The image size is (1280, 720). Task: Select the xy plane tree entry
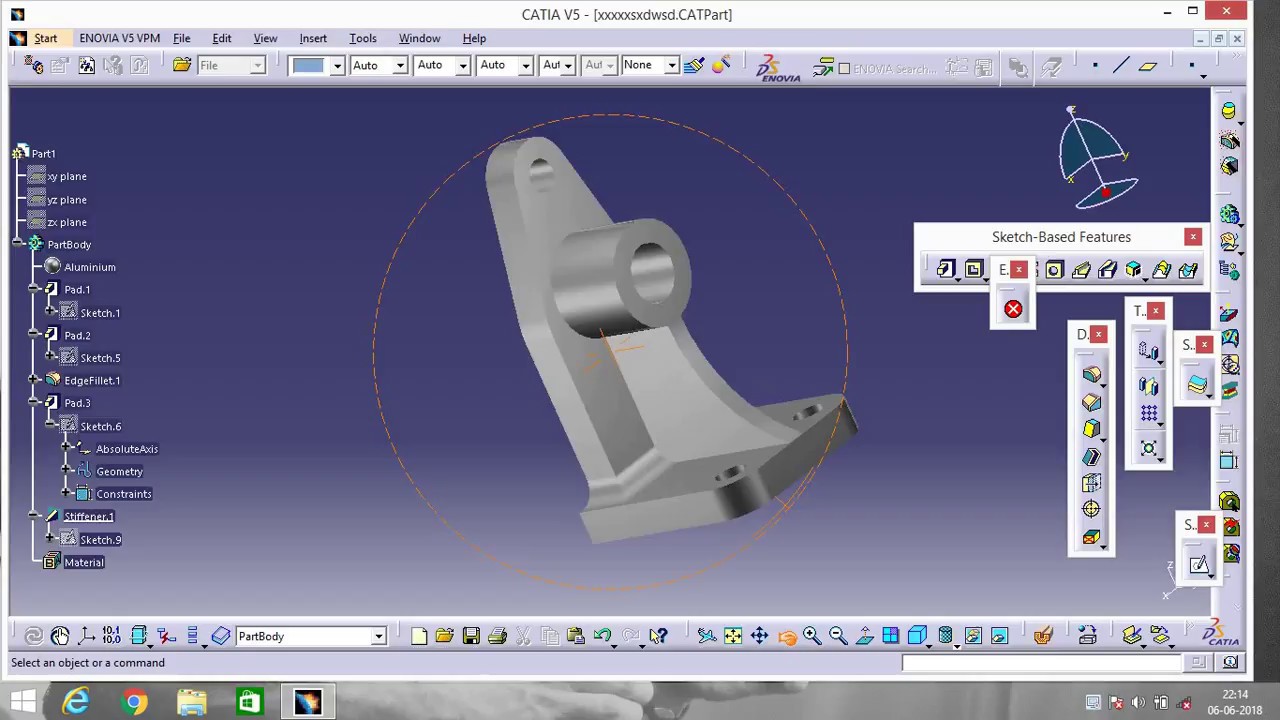[x=67, y=176]
